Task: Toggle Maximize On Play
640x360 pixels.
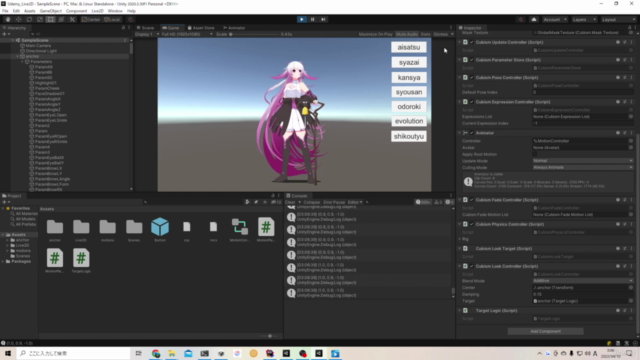Action: (x=376, y=34)
